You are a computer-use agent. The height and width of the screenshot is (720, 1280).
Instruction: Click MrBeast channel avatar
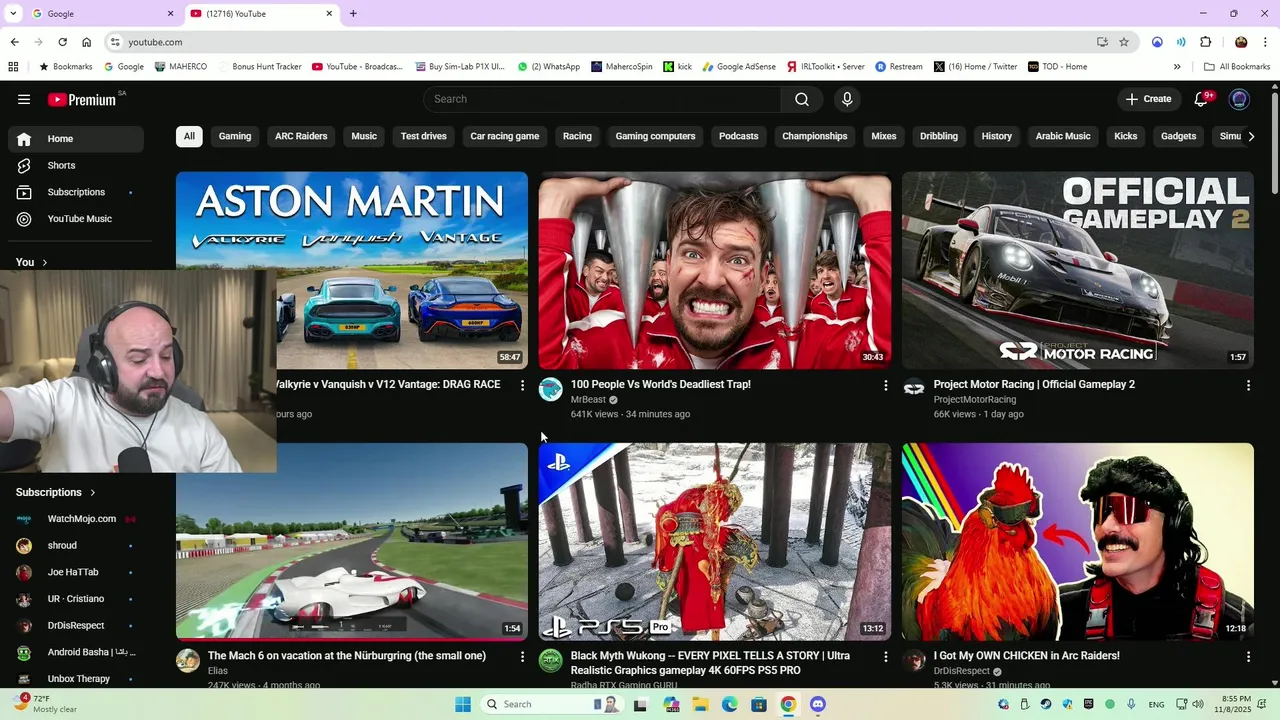(551, 389)
